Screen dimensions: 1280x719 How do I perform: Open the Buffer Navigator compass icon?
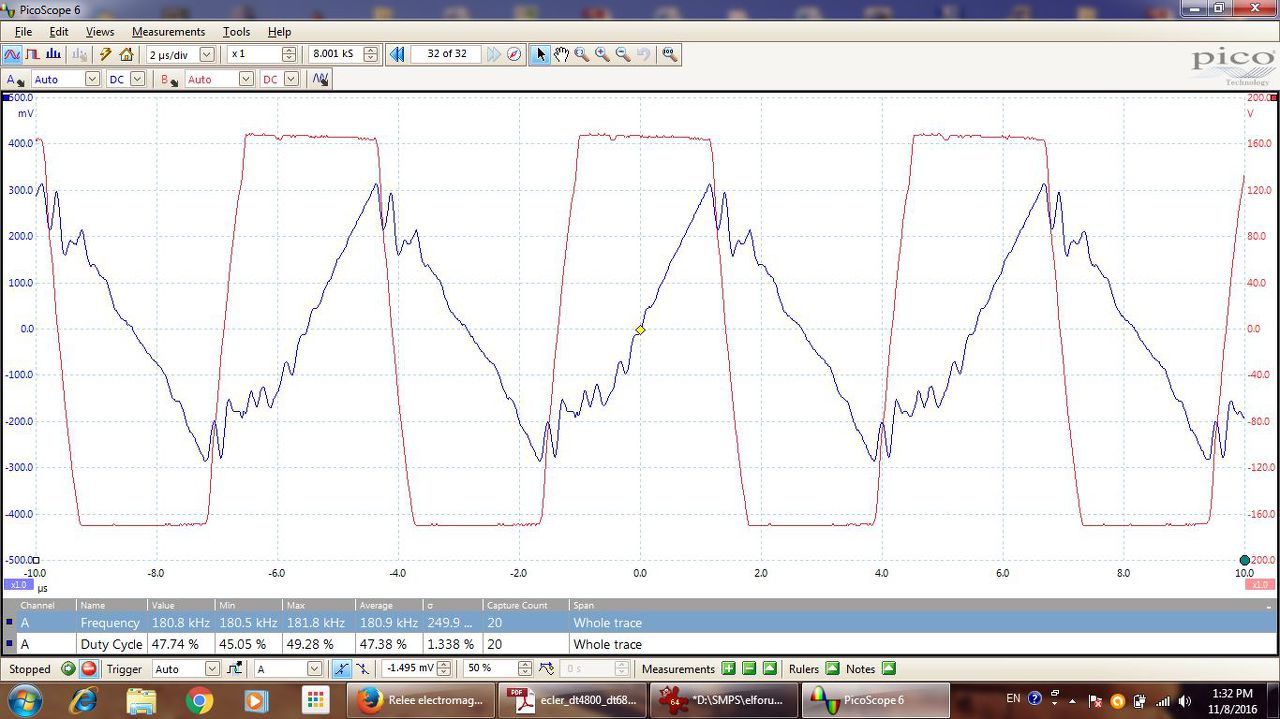[x=514, y=54]
